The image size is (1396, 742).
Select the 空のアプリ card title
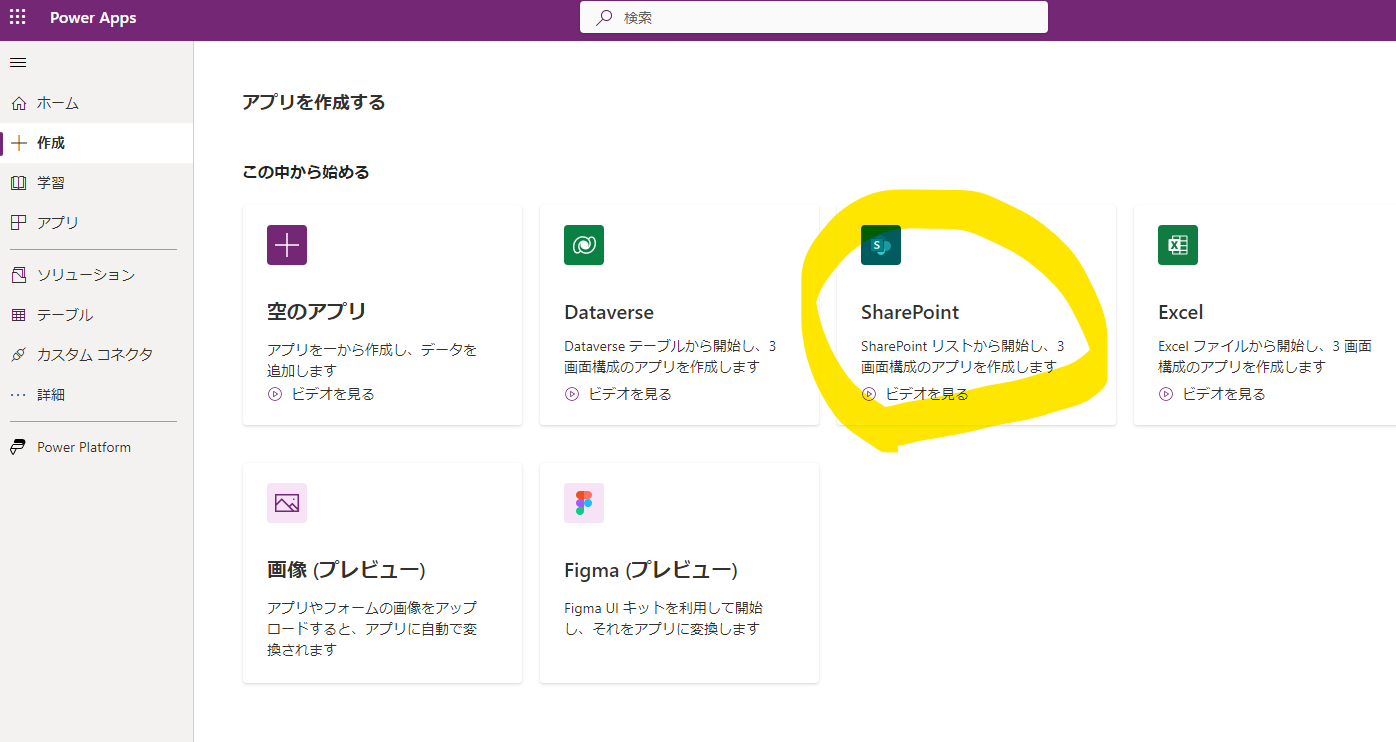[x=317, y=312]
